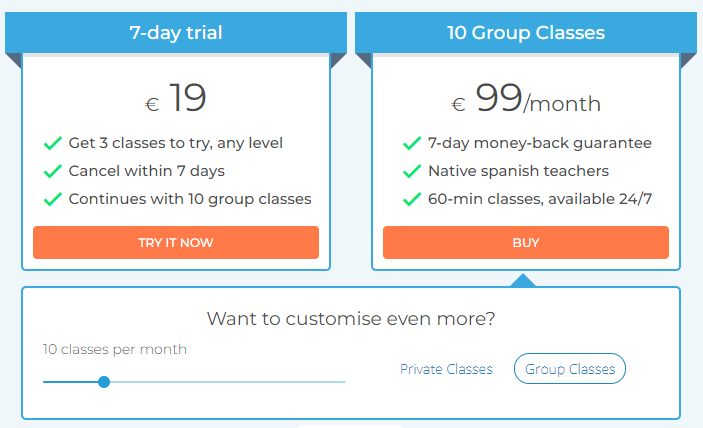Click the 'Continues with 10 group classes' text
703x428 pixels.
point(190,199)
